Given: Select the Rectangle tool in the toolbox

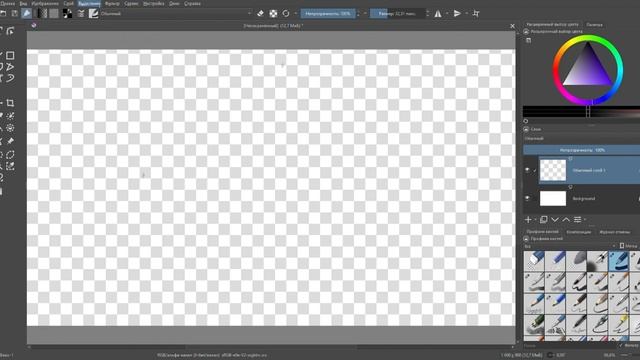Looking at the screenshot, I should pyautogui.click(x=10, y=55).
